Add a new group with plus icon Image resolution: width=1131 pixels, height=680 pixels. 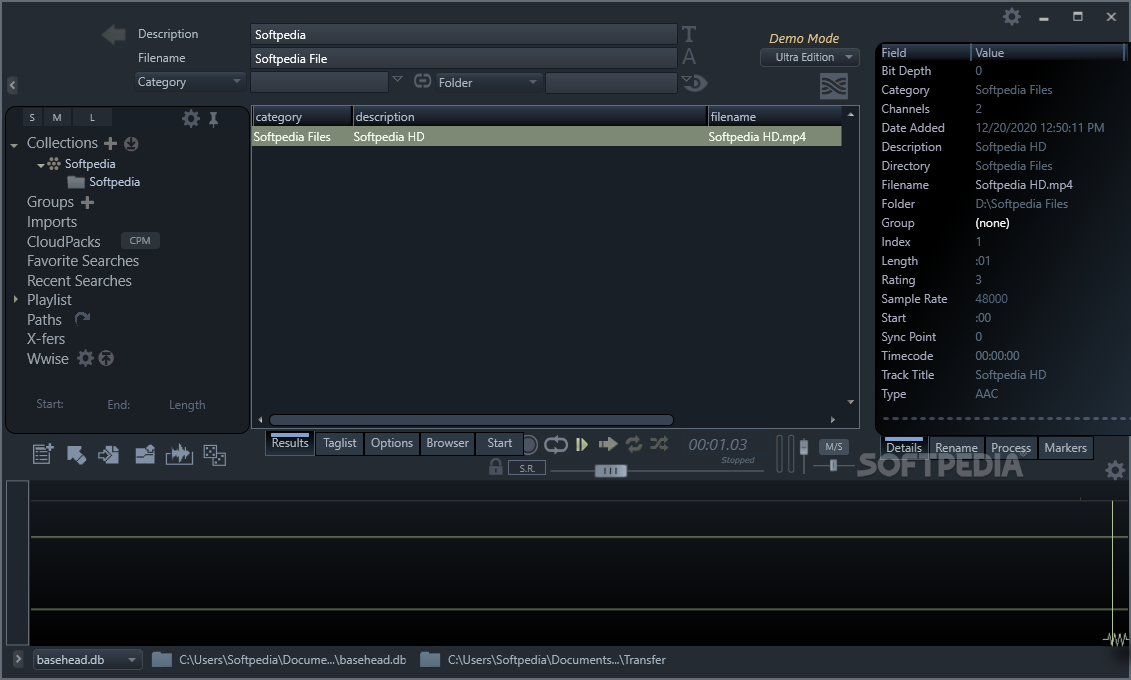pyautogui.click(x=87, y=203)
